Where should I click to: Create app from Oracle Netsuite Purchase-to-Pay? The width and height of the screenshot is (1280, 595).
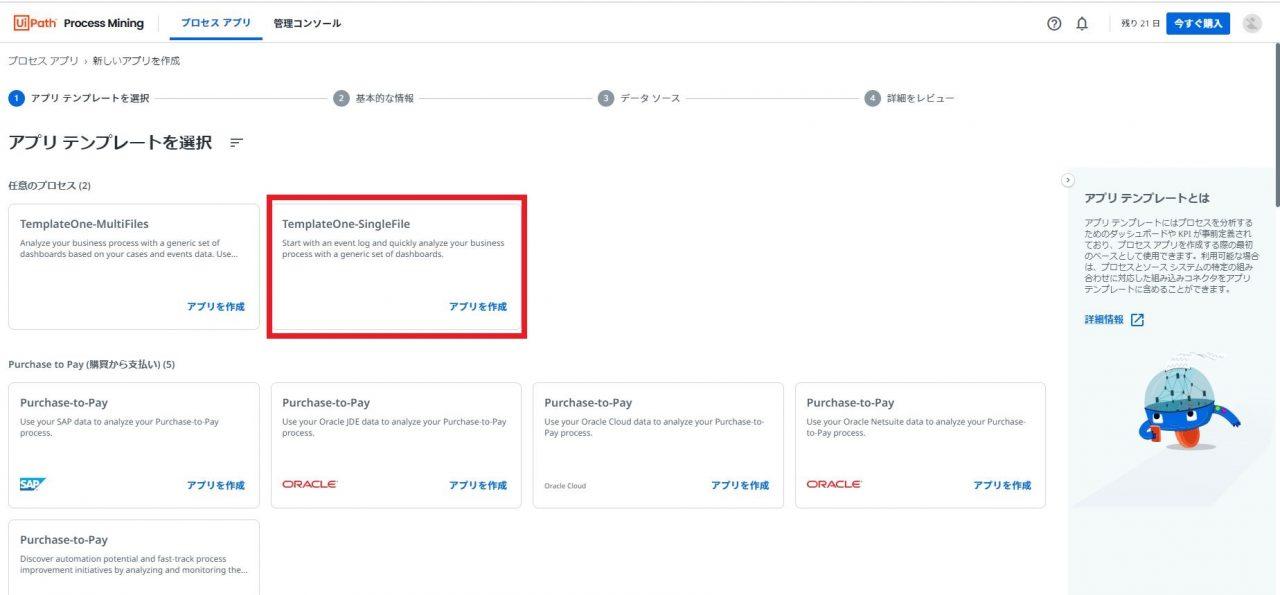click(x=1002, y=485)
